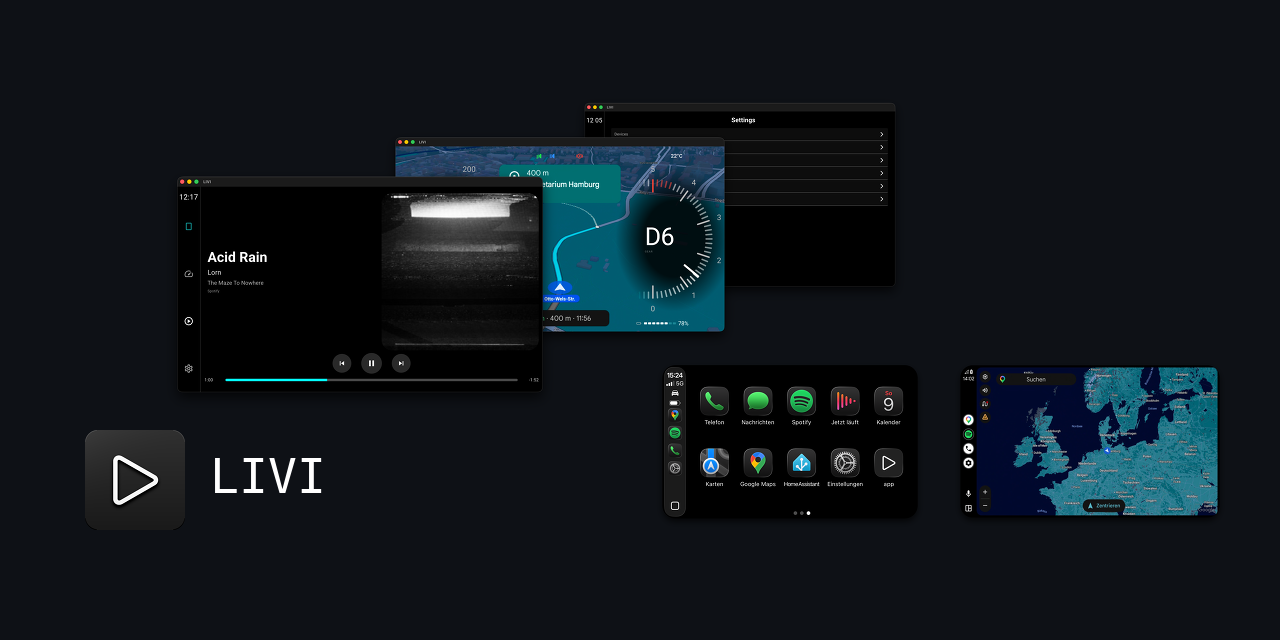Select the teal phone-mirroring icon in music window sidebar
The image size is (1280, 640).
click(188, 226)
